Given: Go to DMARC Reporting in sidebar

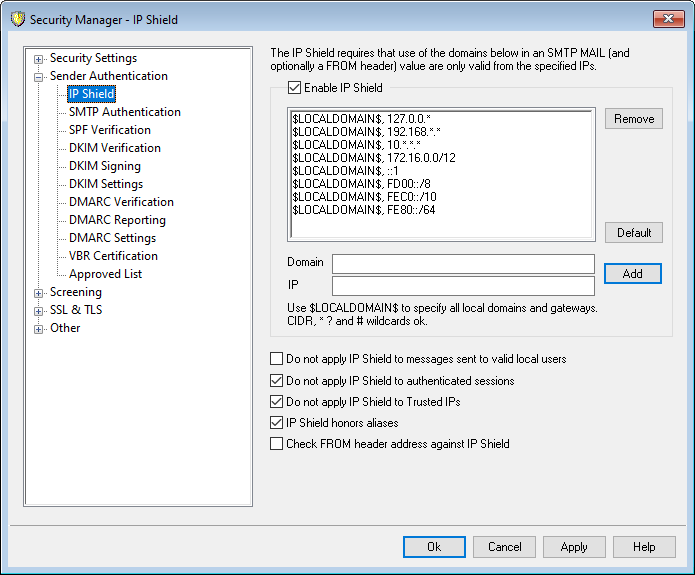Looking at the screenshot, I should click(117, 220).
